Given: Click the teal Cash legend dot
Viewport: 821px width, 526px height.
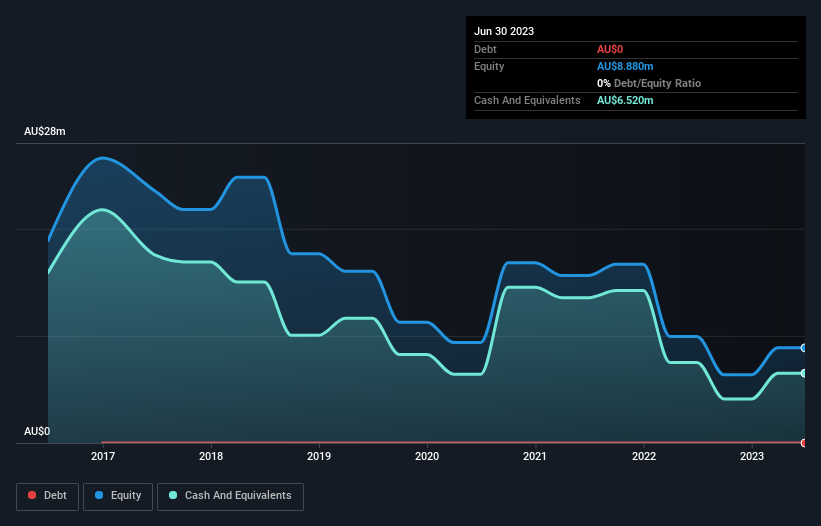Looking at the screenshot, I should (173, 495).
